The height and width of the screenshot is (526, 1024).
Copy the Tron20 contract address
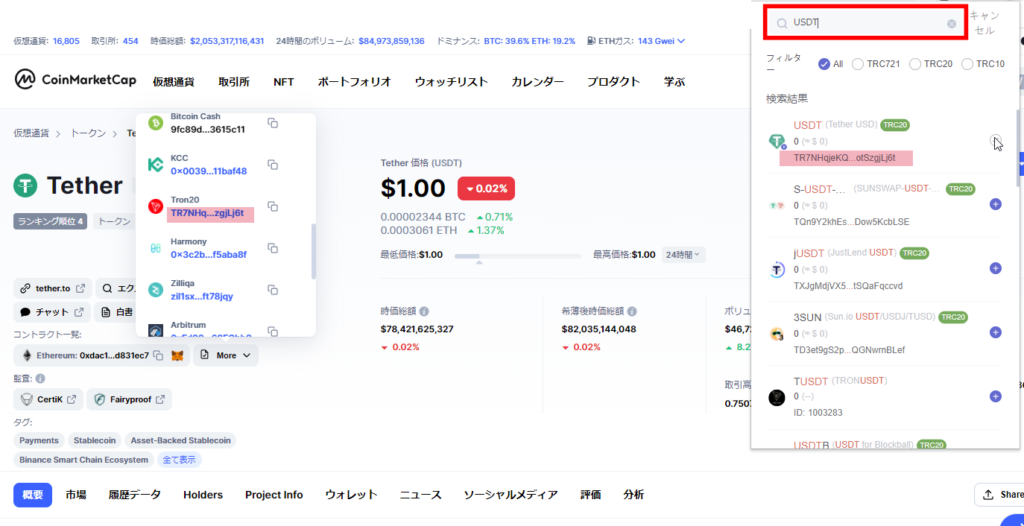[272, 207]
